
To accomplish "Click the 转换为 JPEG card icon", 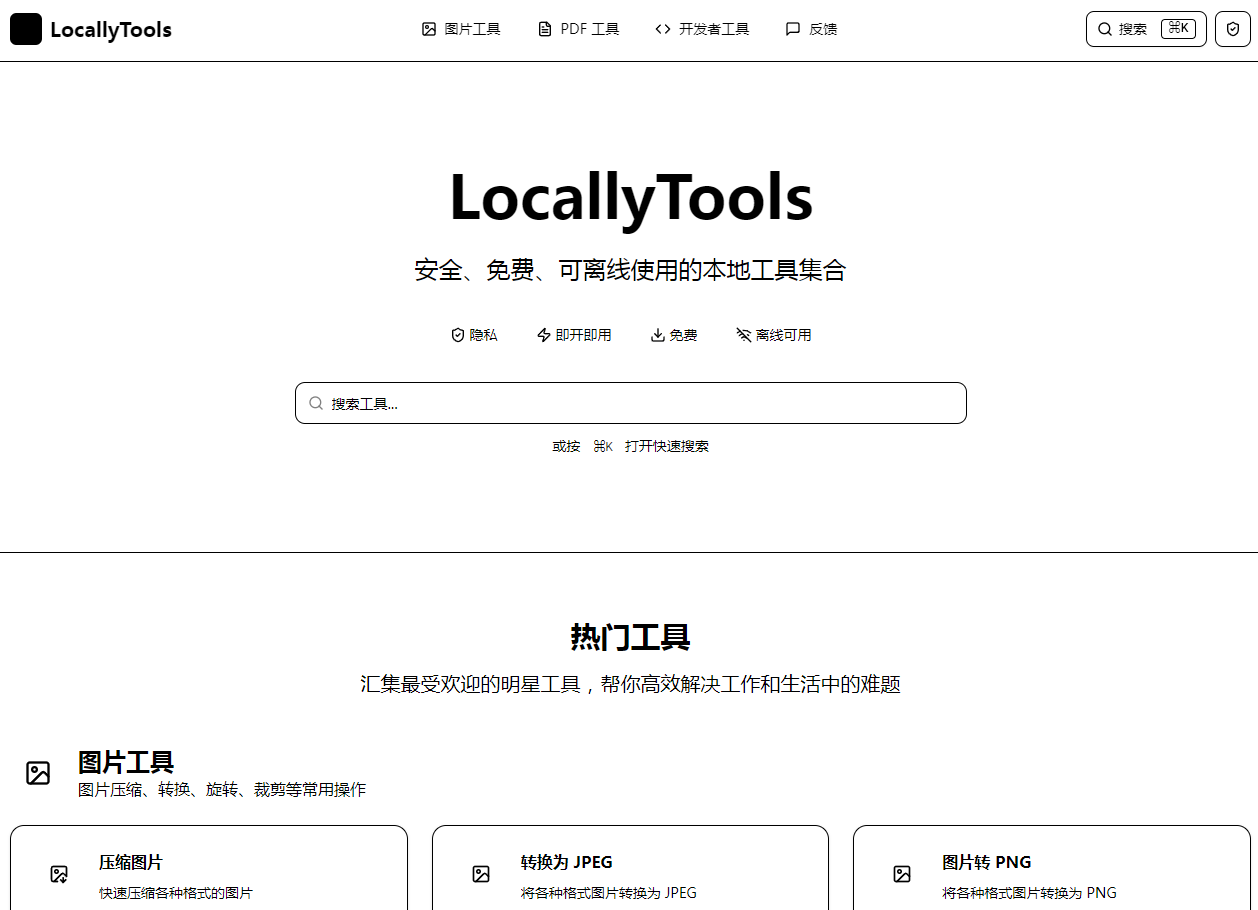I will (x=481, y=874).
